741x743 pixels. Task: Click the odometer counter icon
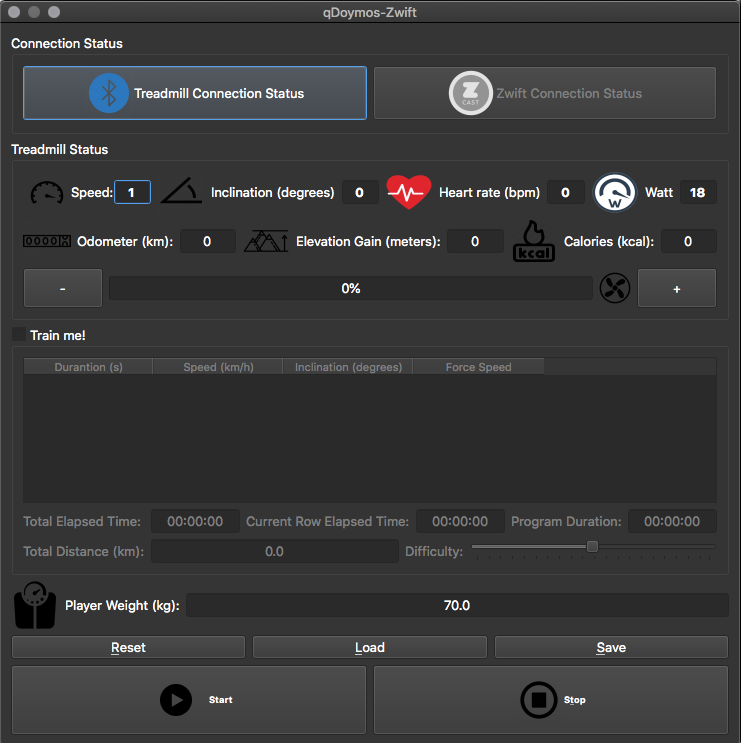(47, 241)
